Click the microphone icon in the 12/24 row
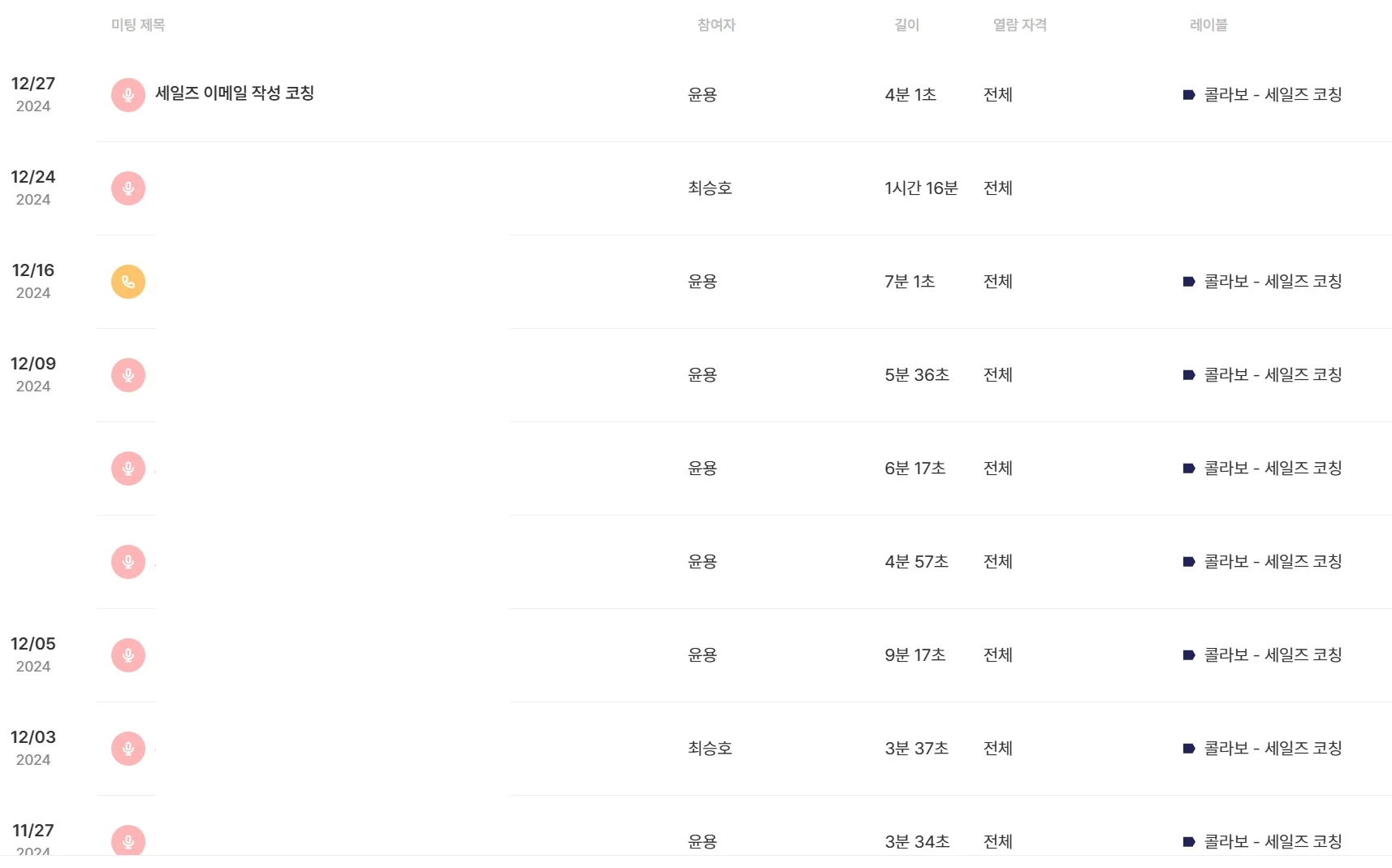The width and height of the screenshot is (1392, 868). 128,188
